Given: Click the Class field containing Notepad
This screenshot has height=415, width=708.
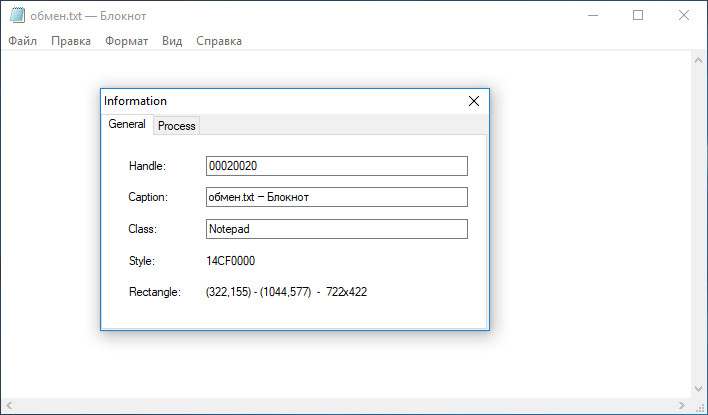Looking at the screenshot, I should [x=337, y=229].
